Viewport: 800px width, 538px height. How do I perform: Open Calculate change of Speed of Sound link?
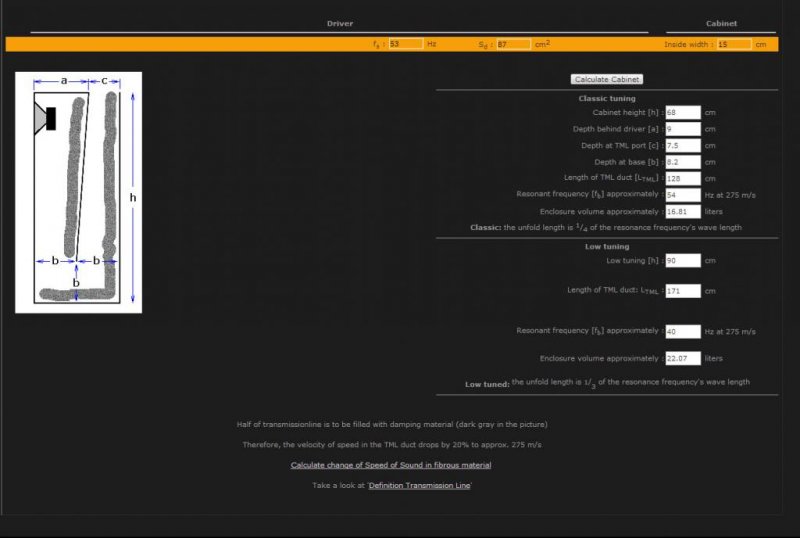tap(391, 465)
